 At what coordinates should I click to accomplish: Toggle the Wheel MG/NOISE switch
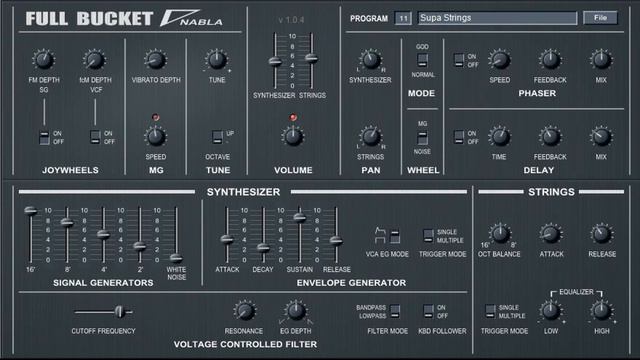click(x=422, y=138)
